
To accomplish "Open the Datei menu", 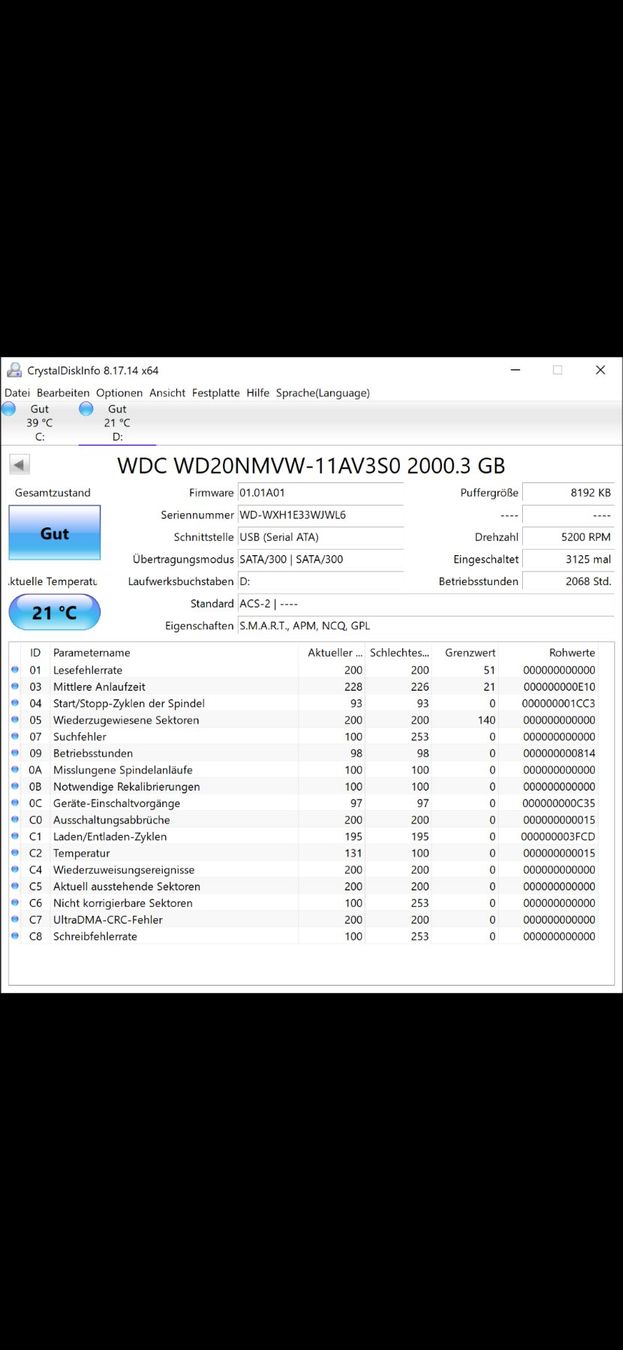I will (x=17, y=393).
